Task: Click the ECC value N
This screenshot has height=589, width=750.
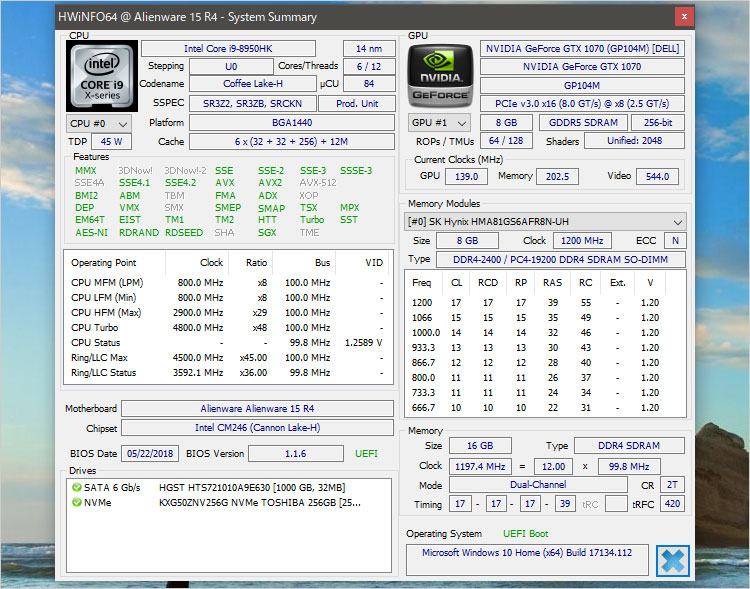Action: (x=675, y=241)
